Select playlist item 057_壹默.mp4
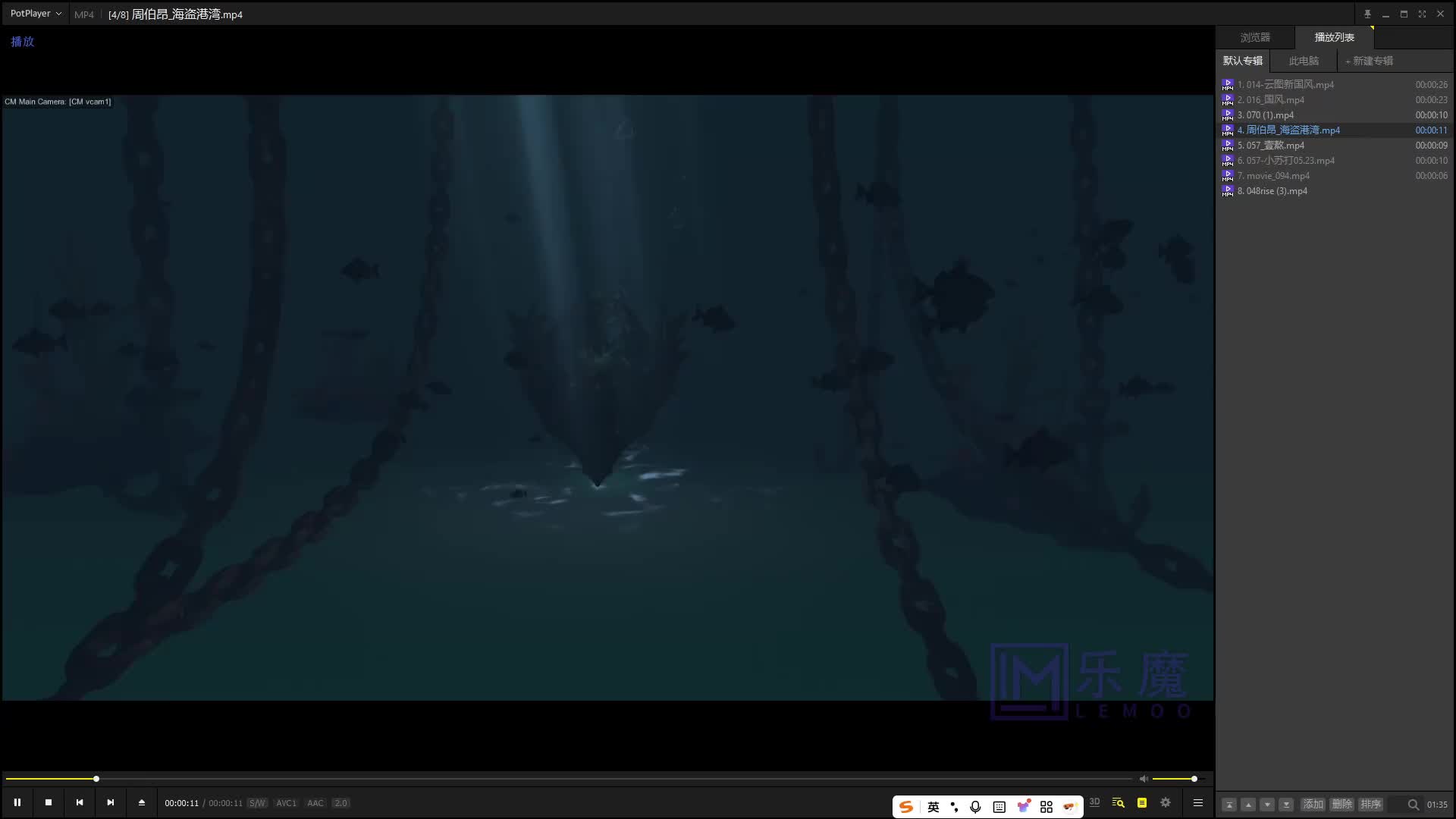Viewport: 1456px width, 819px height. click(1335, 146)
